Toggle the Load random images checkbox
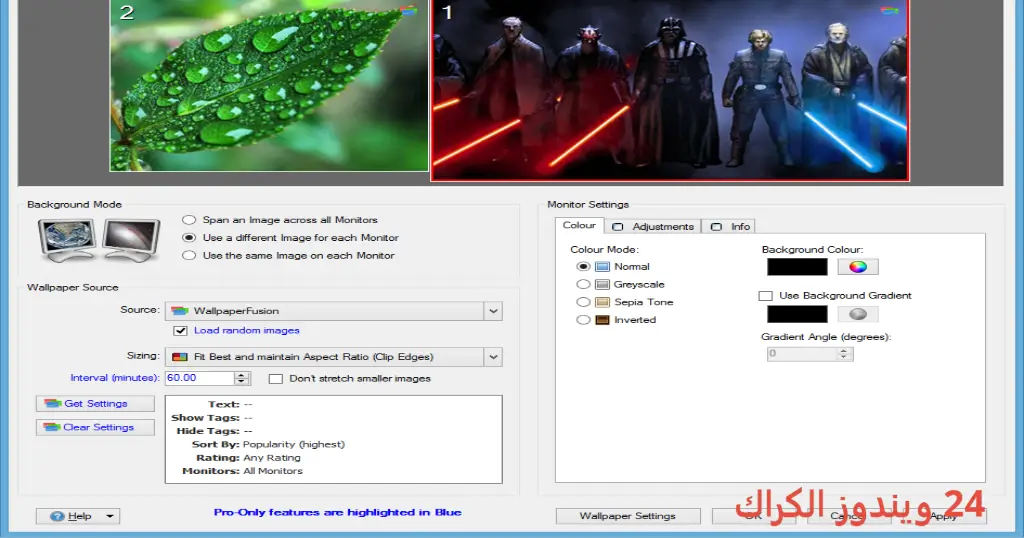 click(x=180, y=331)
